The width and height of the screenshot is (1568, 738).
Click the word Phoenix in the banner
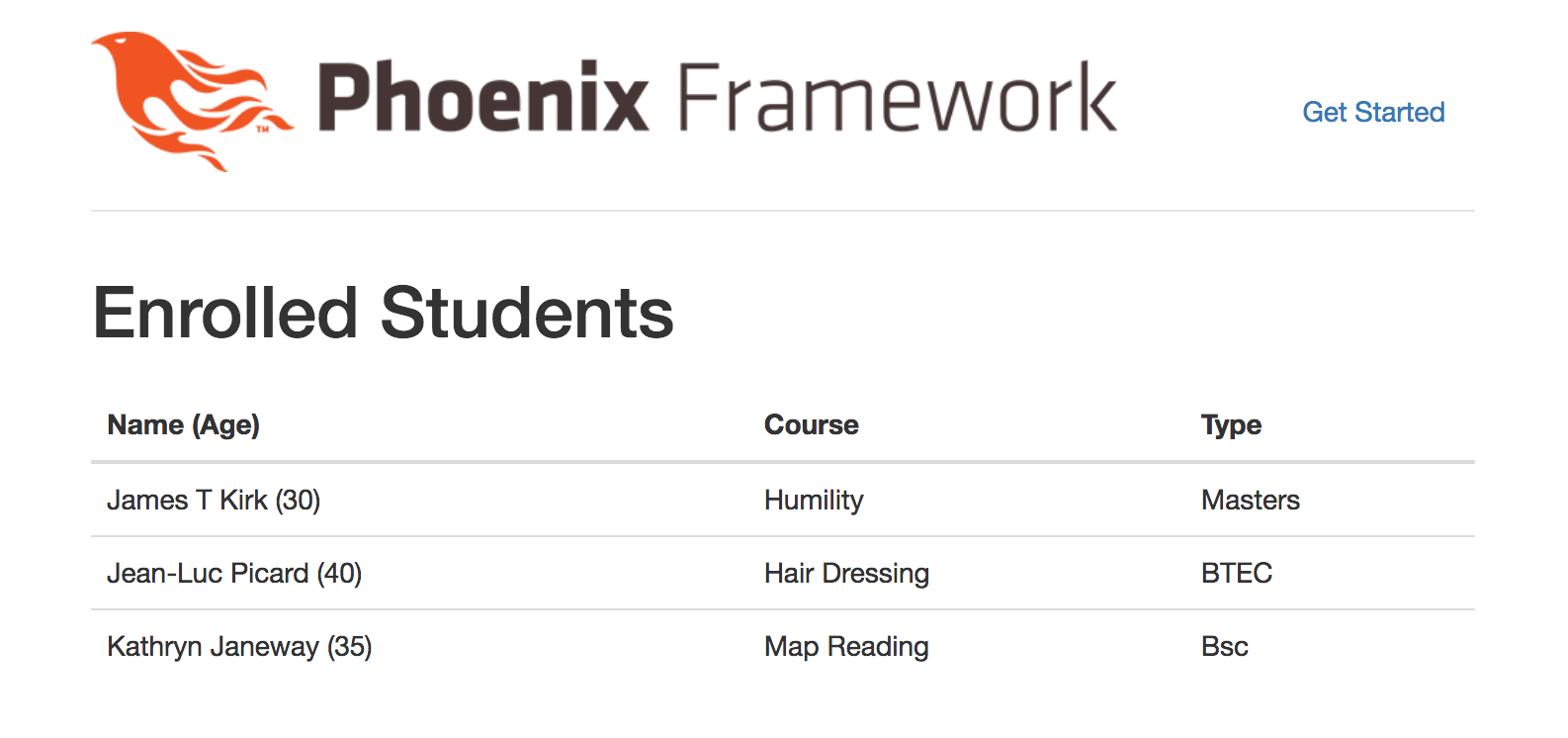[483, 97]
